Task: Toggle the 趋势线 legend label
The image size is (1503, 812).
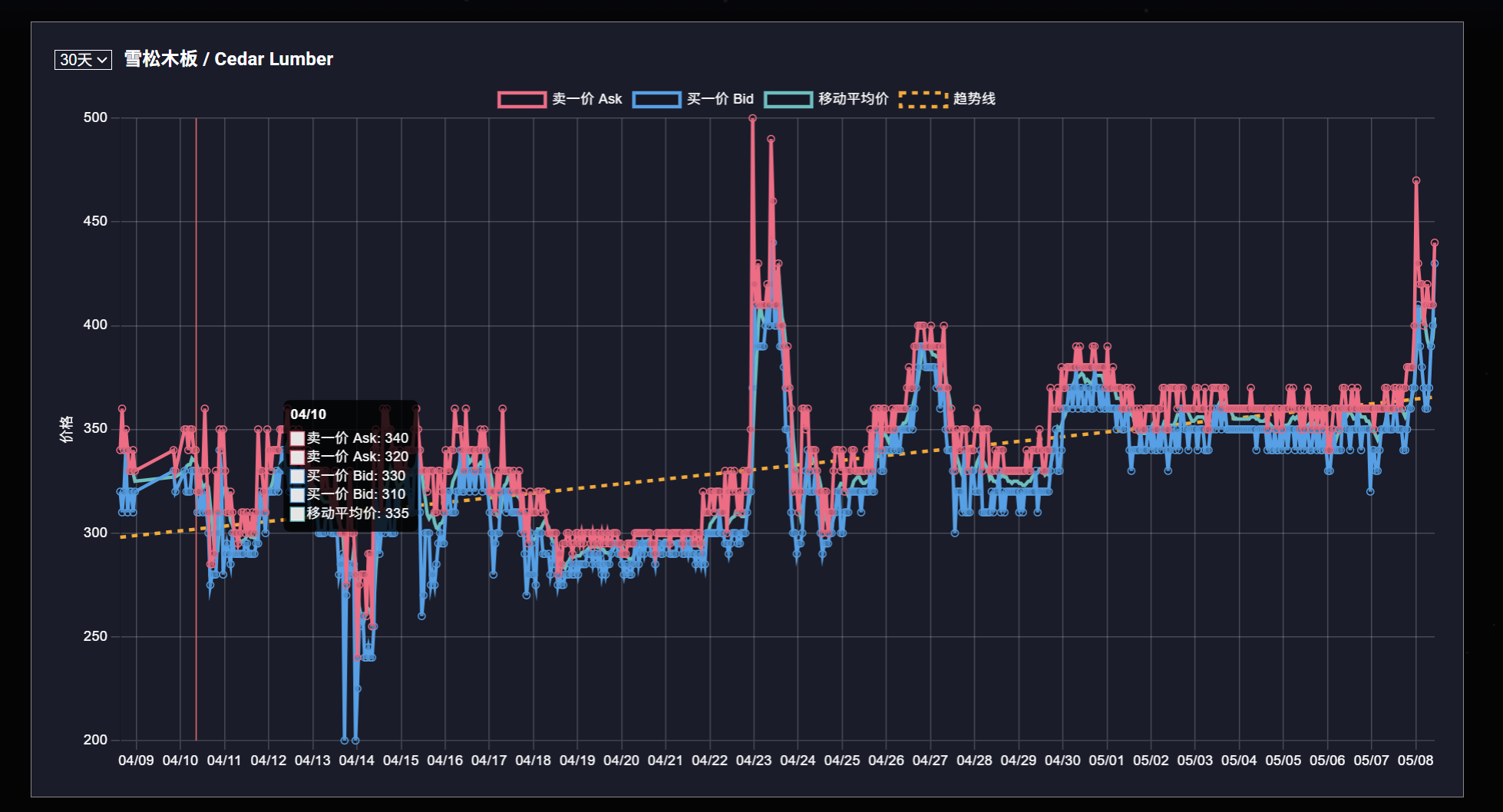Action: pos(974,99)
